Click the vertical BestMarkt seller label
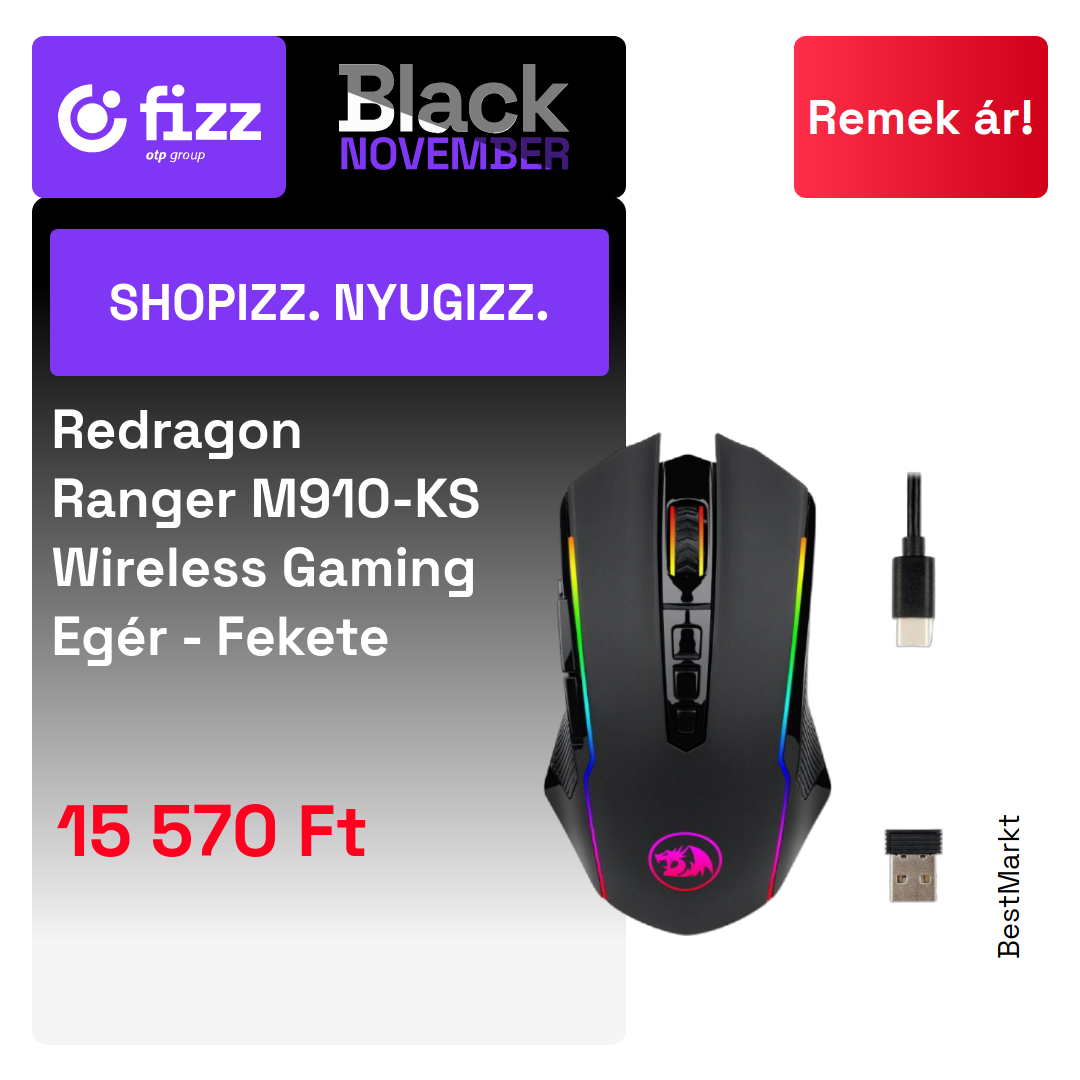 click(x=1009, y=886)
